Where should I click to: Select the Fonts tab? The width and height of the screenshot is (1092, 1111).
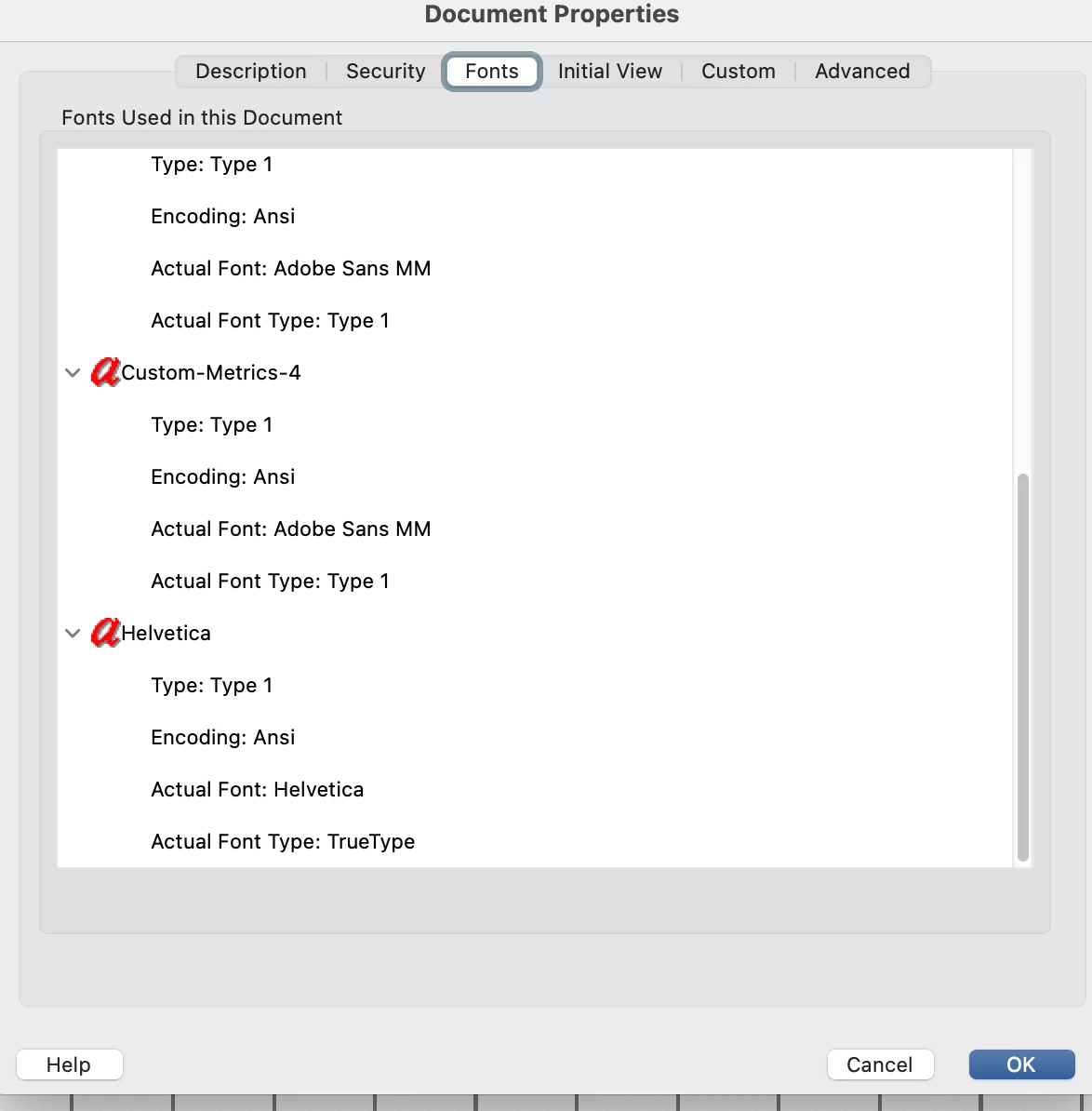[492, 72]
